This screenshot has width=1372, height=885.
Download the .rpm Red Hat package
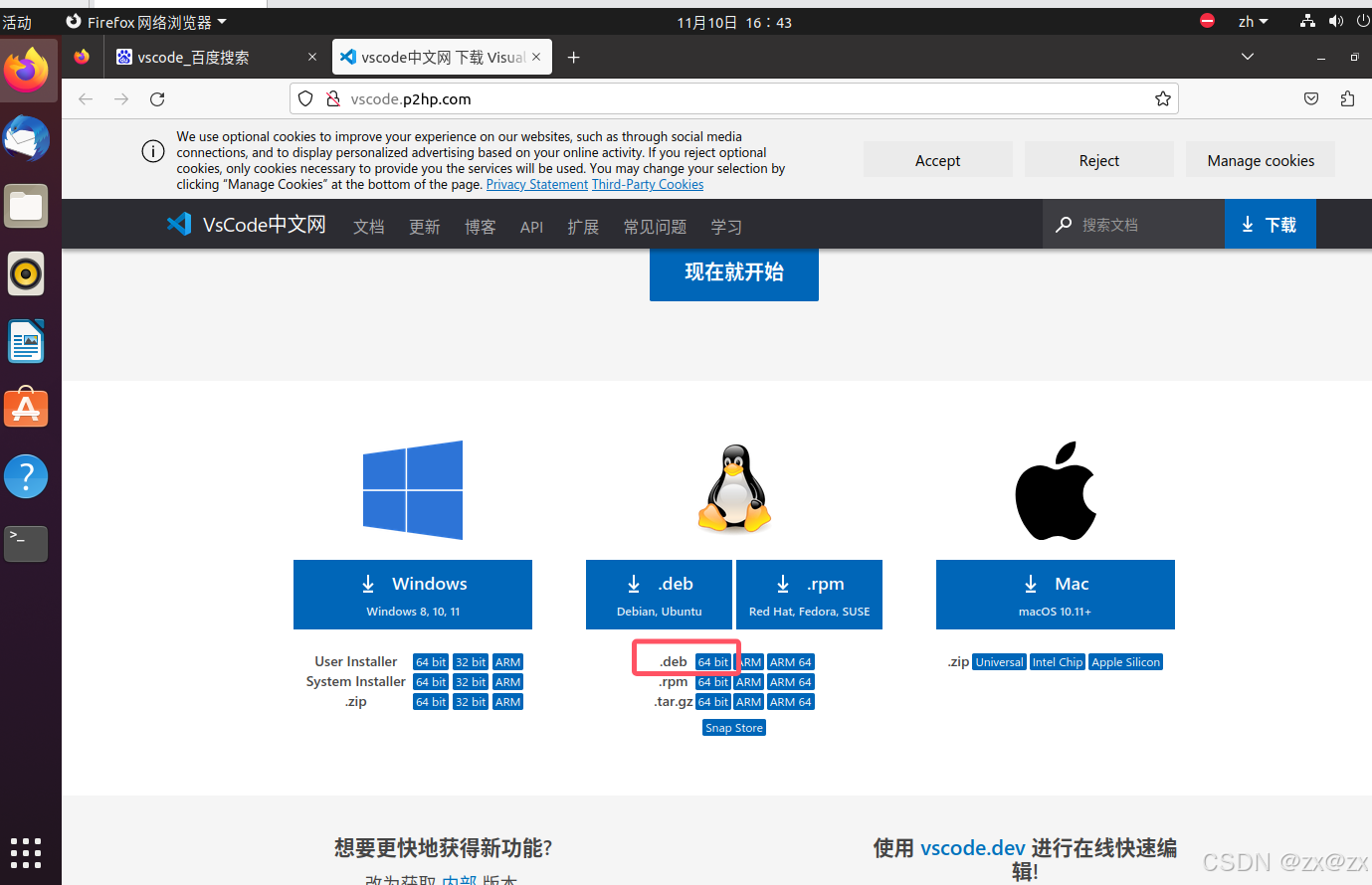pos(809,595)
